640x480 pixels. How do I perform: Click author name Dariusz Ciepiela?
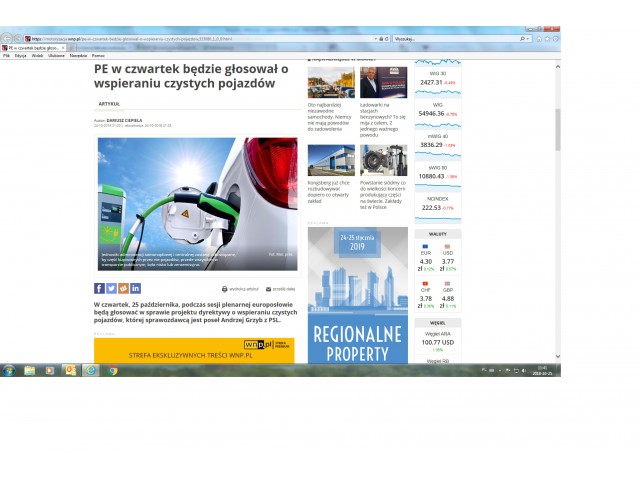126,119
